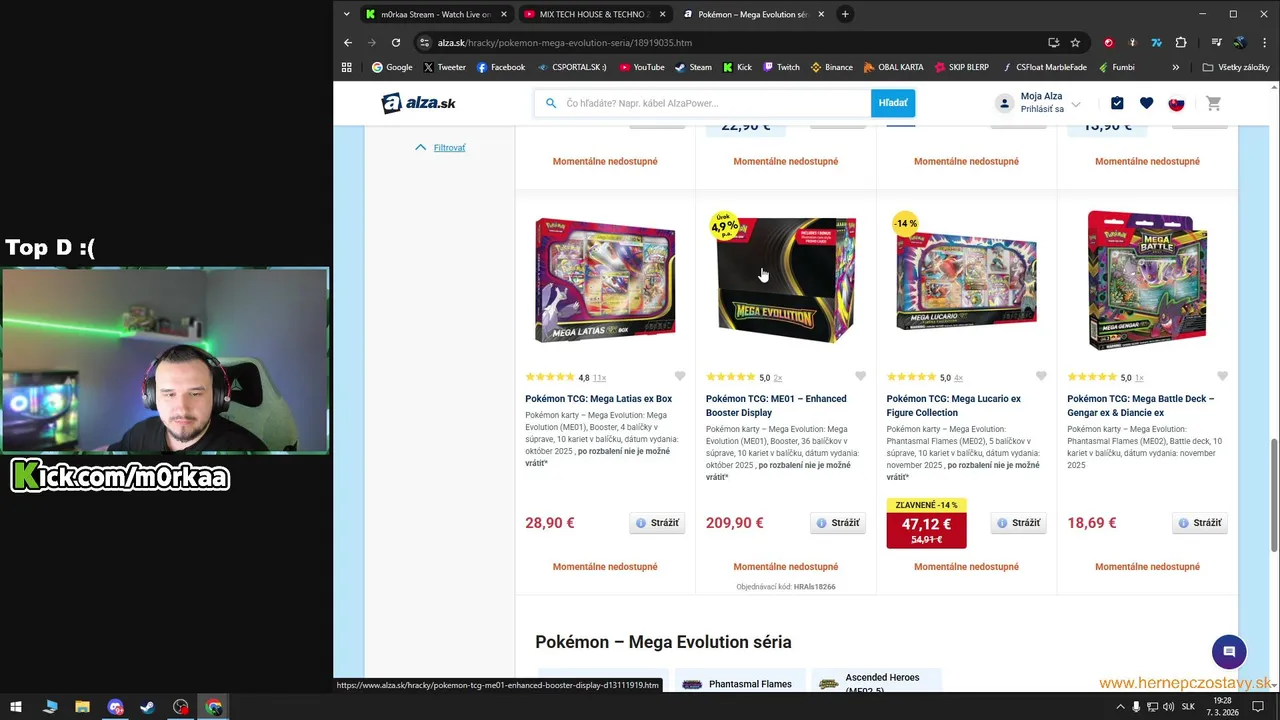
Task: Open the Chrome apps grid icon in bookmarks bar
Action: (347, 67)
